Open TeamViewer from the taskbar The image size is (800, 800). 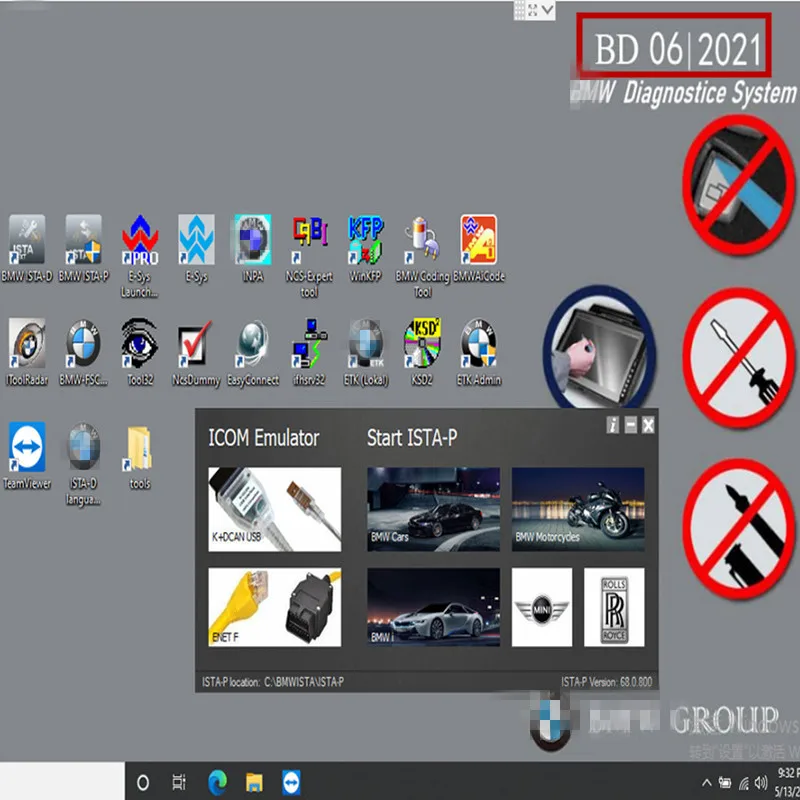291,782
